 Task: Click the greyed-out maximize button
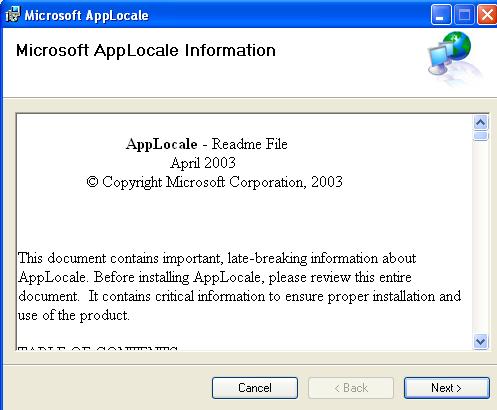pyautogui.click(x=464, y=15)
